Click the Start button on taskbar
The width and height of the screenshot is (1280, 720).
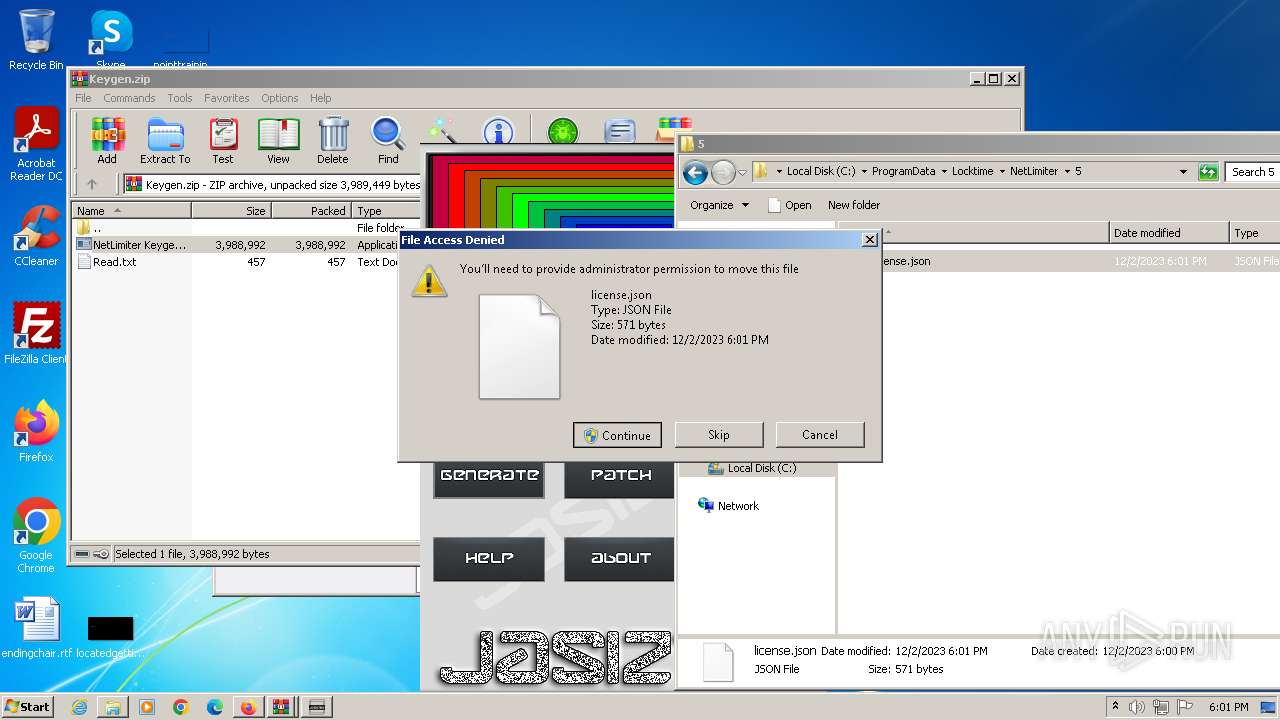[27, 707]
